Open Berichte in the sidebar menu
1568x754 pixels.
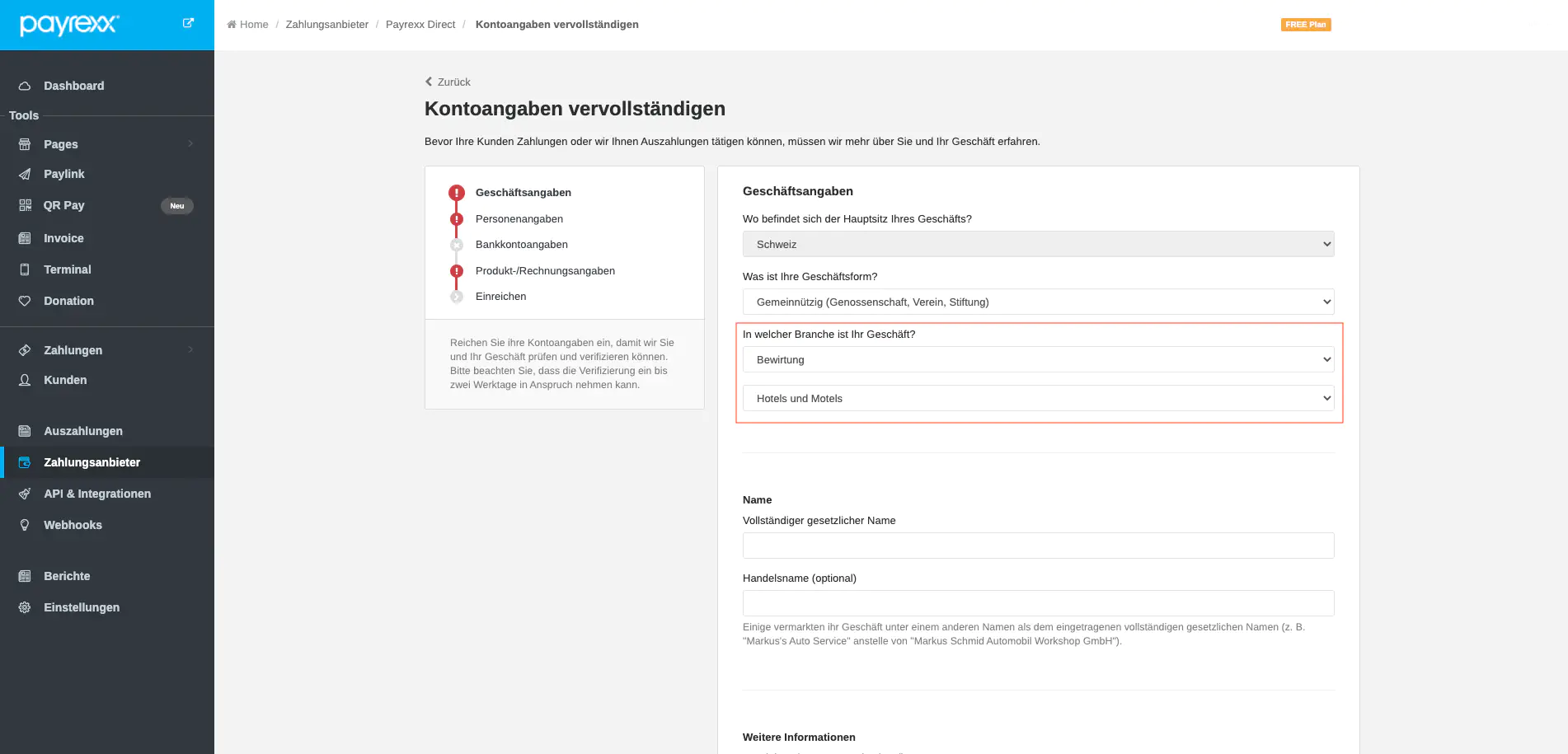point(67,576)
